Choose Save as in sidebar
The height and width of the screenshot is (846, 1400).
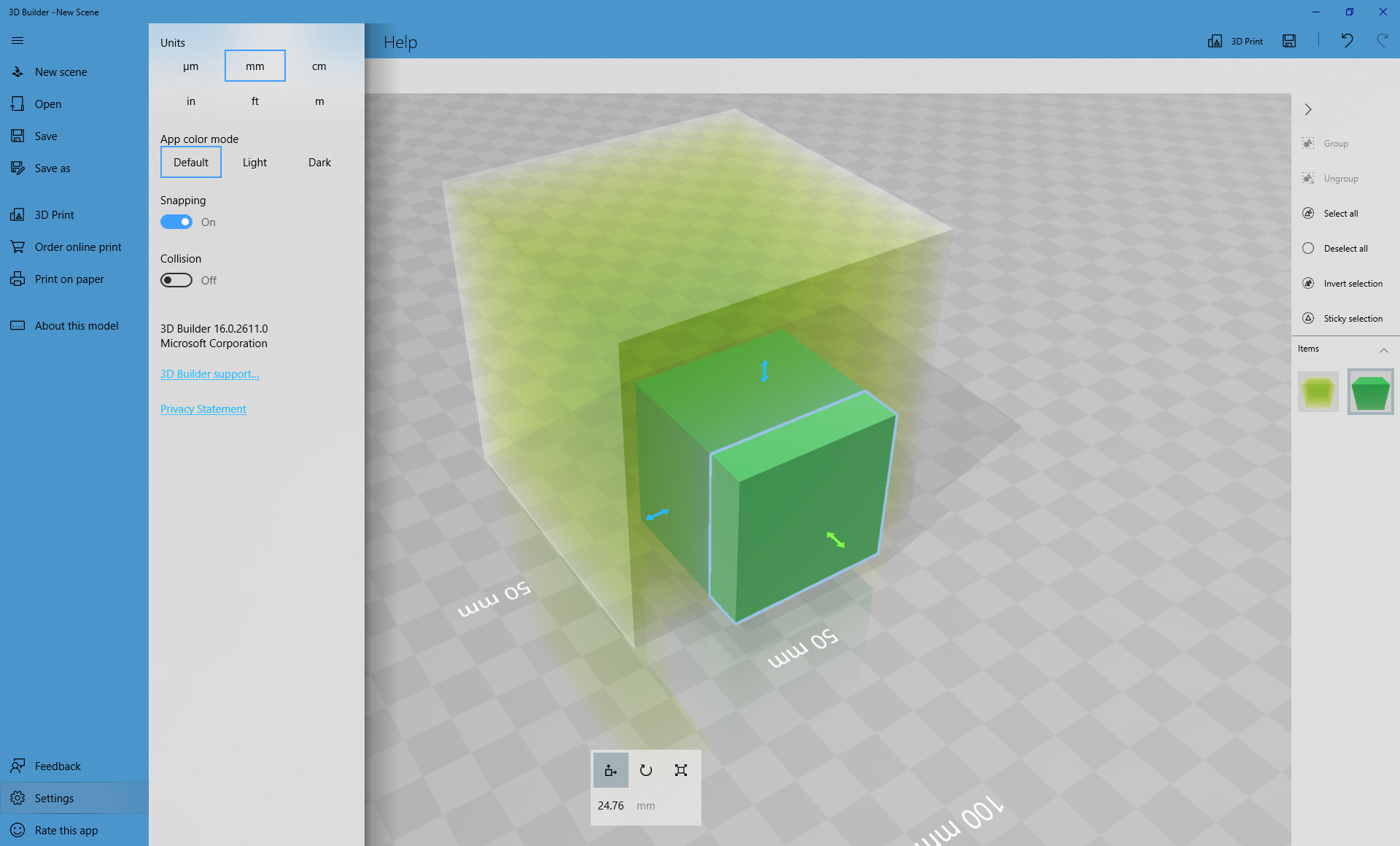74,168
